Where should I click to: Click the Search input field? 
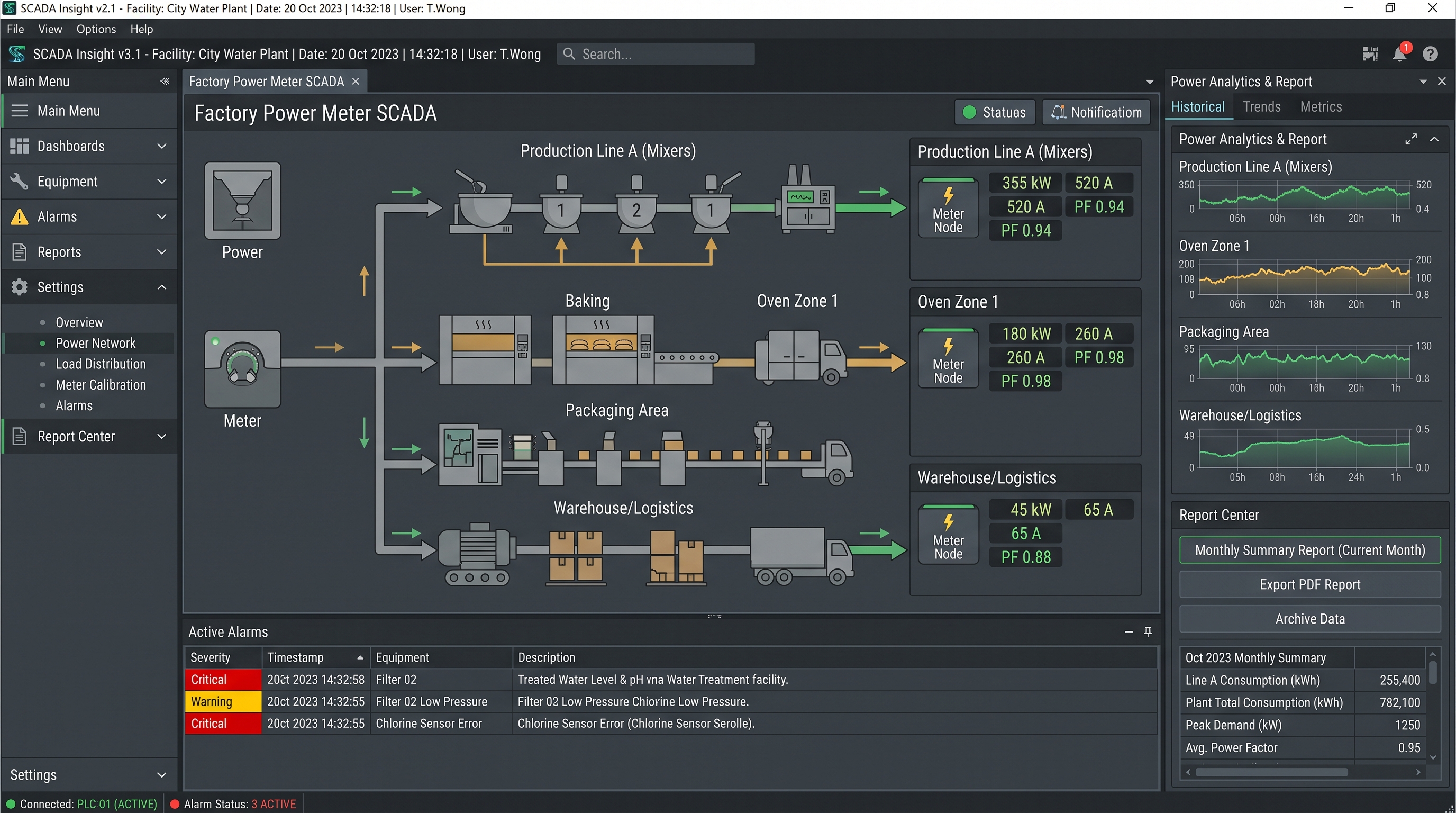[656, 53]
